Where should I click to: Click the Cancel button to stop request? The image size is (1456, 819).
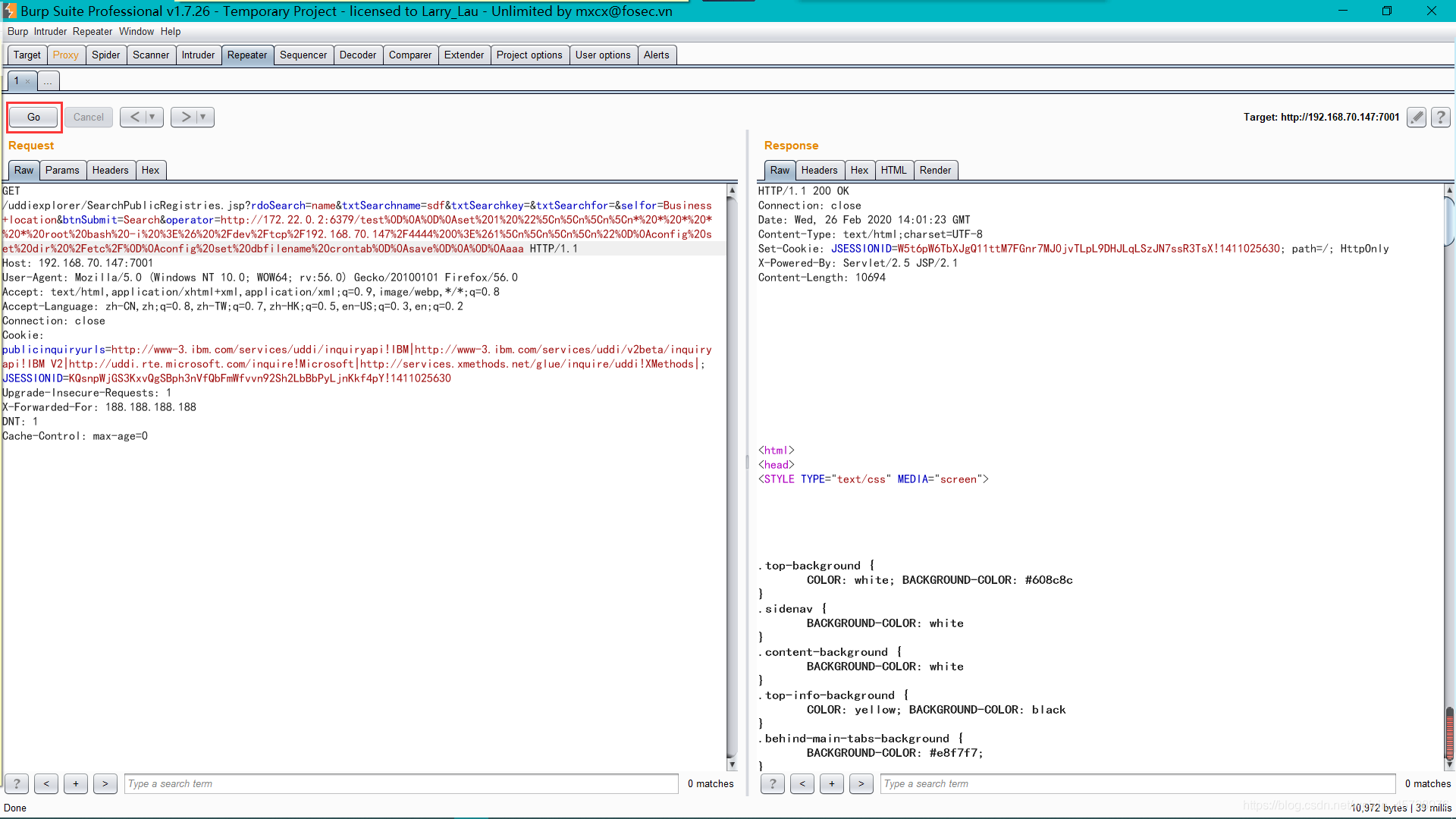[x=88, y=117]
